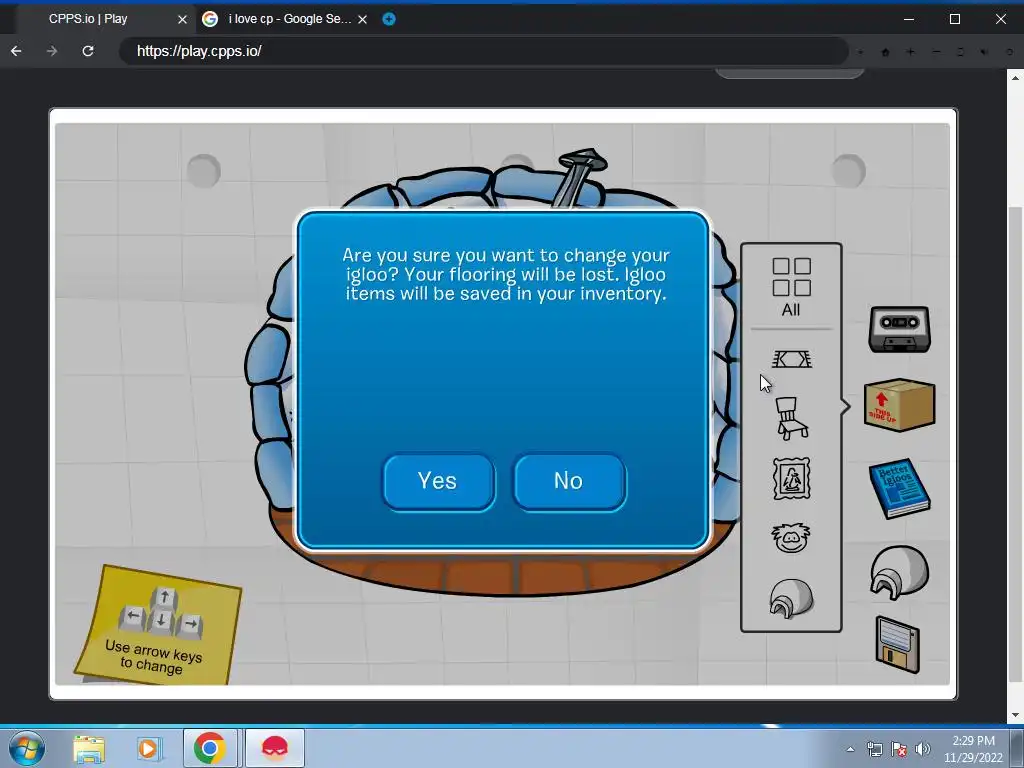Image resolution: width=1024 pixels, height=768 pixels.
Task: Click the network icon in system tray
Action: point(874,749)
